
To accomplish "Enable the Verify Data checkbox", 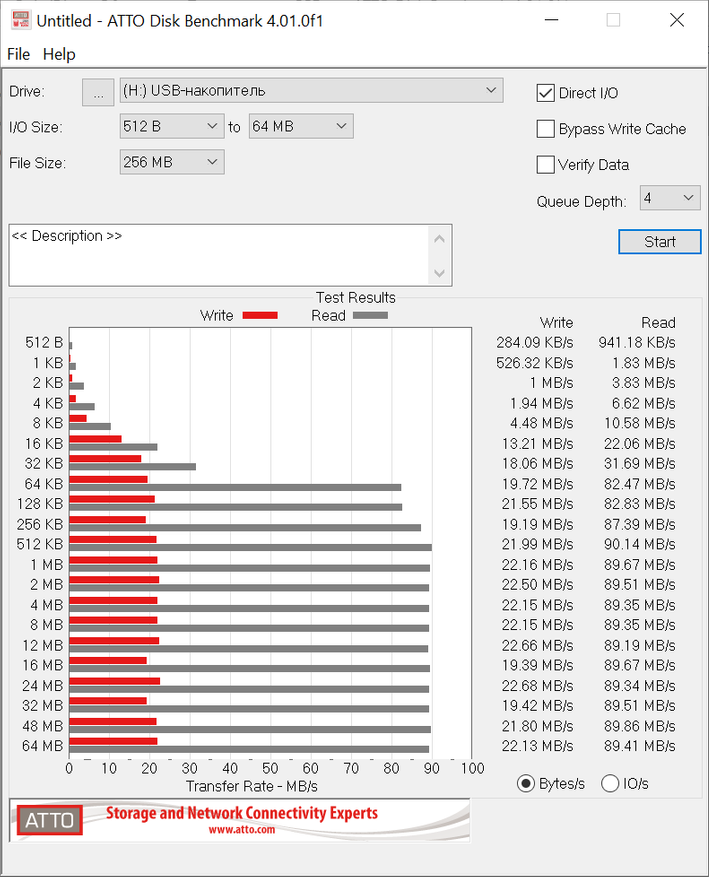I will tap(546, 165).
